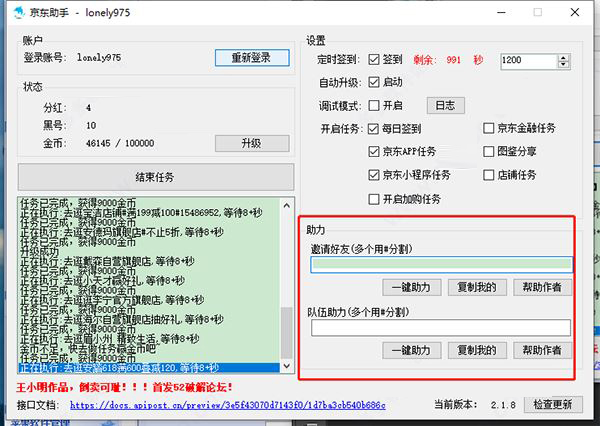Select log line 去逛海尔自营旗舰店抽好礼
600x426 pixels.
click(x=122, y=320)
